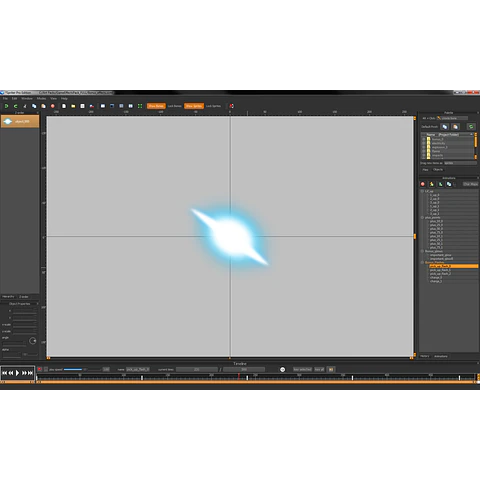480x480 pixels.
Task: Click the blue window layout icon
Action: [112, 106]
